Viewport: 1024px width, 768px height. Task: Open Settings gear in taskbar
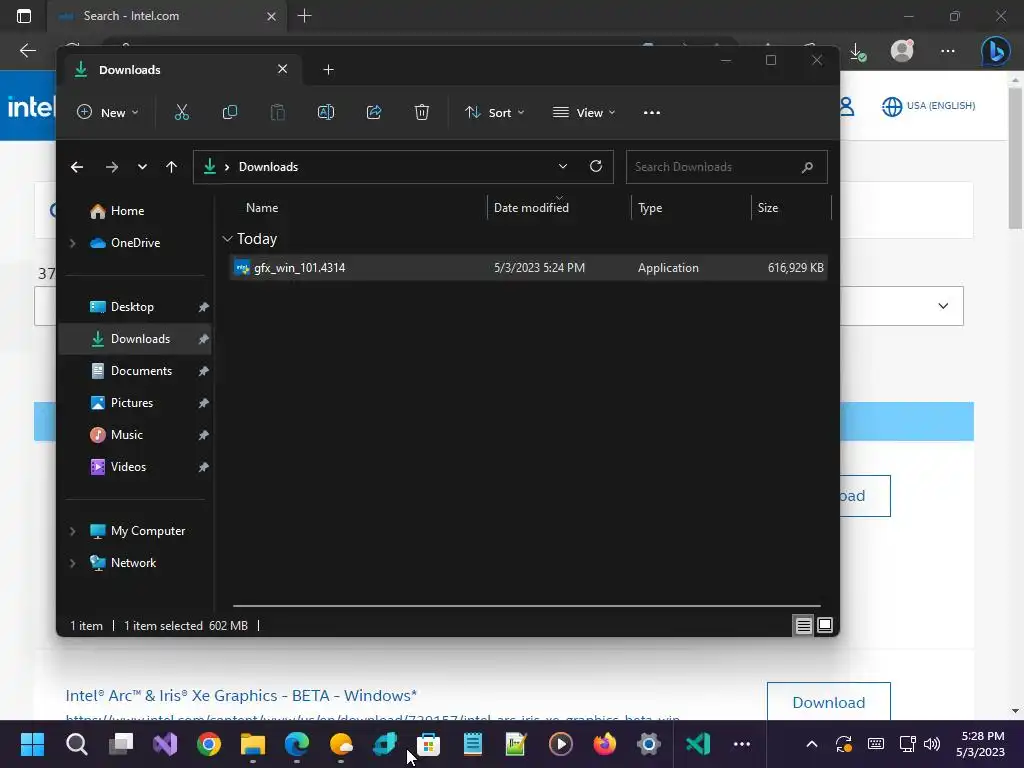tap(648, 744)
